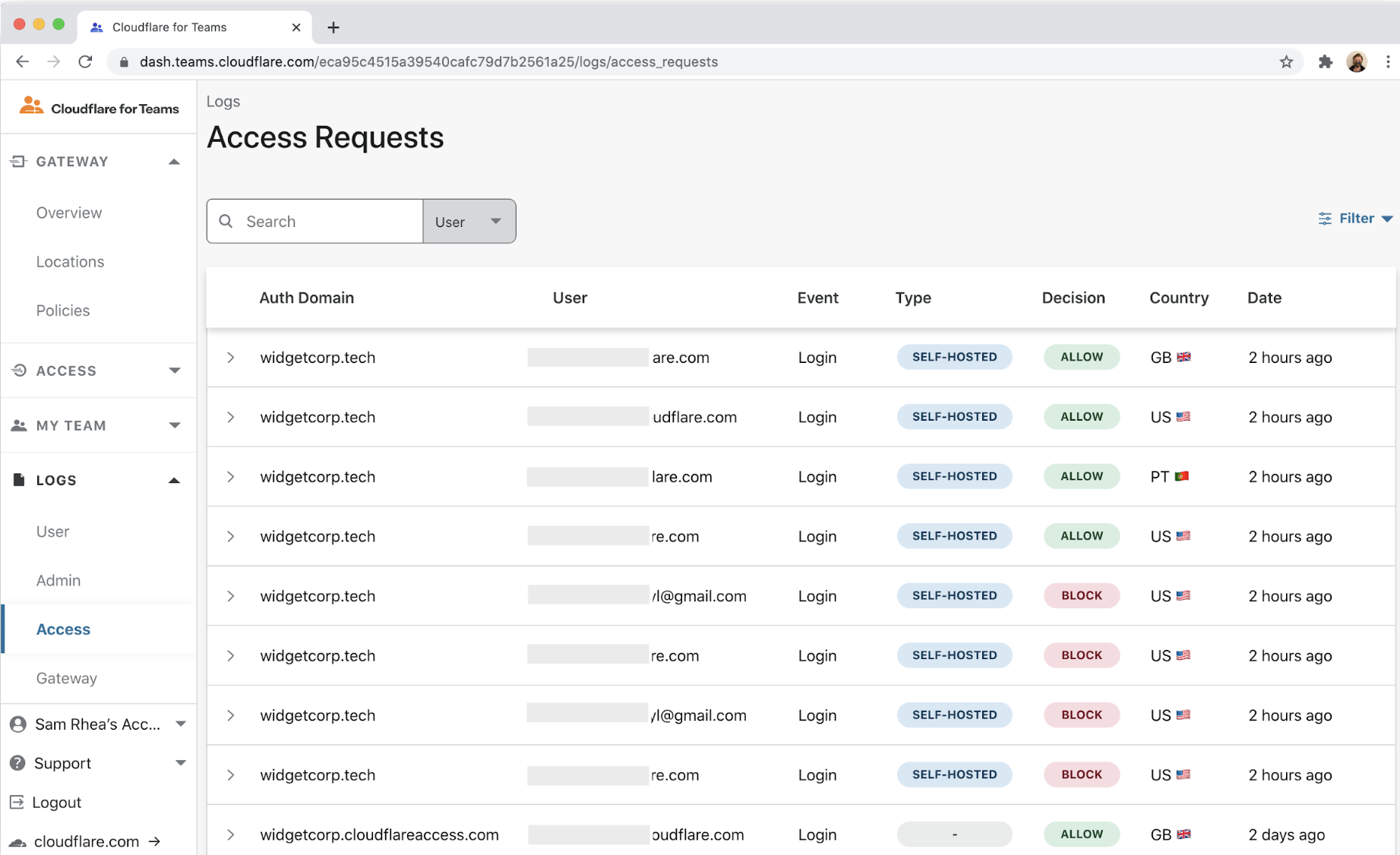Click the cloudflare.com cloud icon

[x=17, y=842]
